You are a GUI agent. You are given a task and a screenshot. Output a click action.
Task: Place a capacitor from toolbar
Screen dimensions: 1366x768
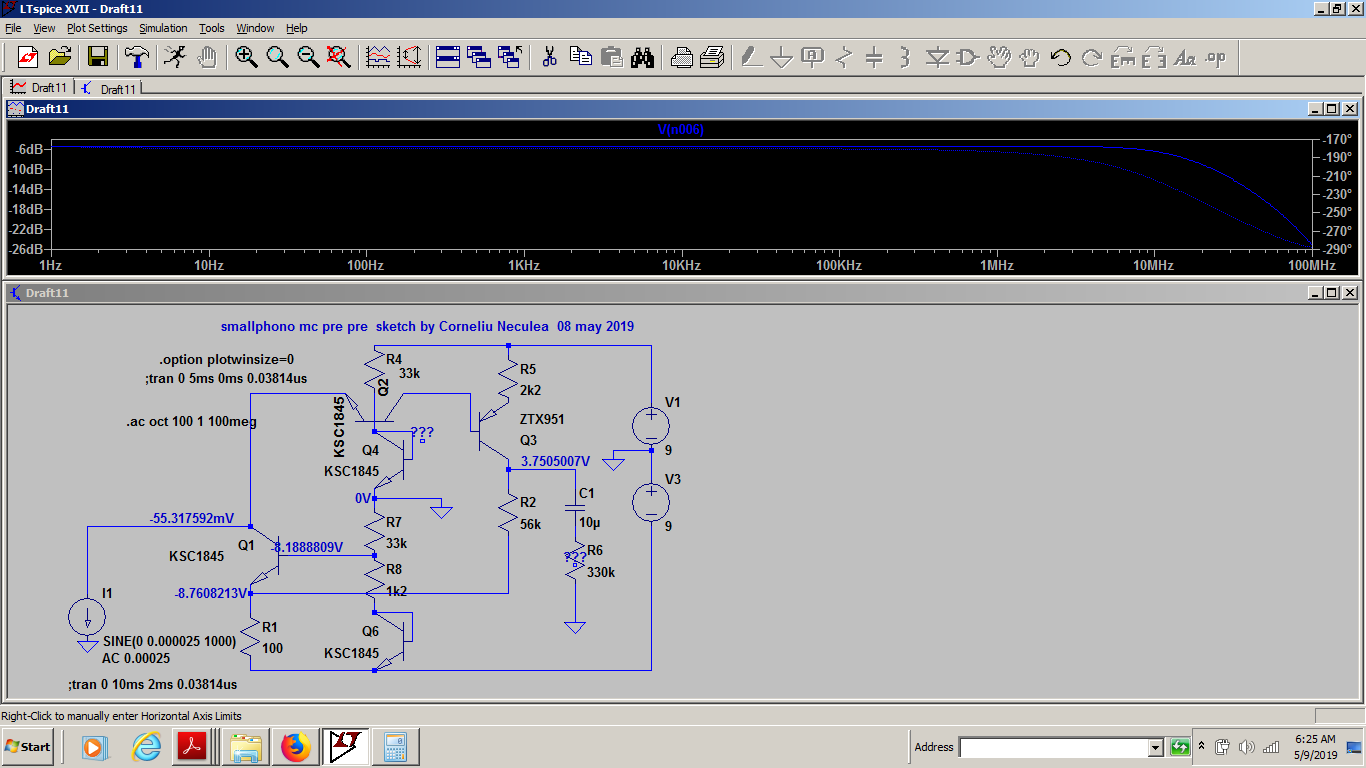pos(875,57)
